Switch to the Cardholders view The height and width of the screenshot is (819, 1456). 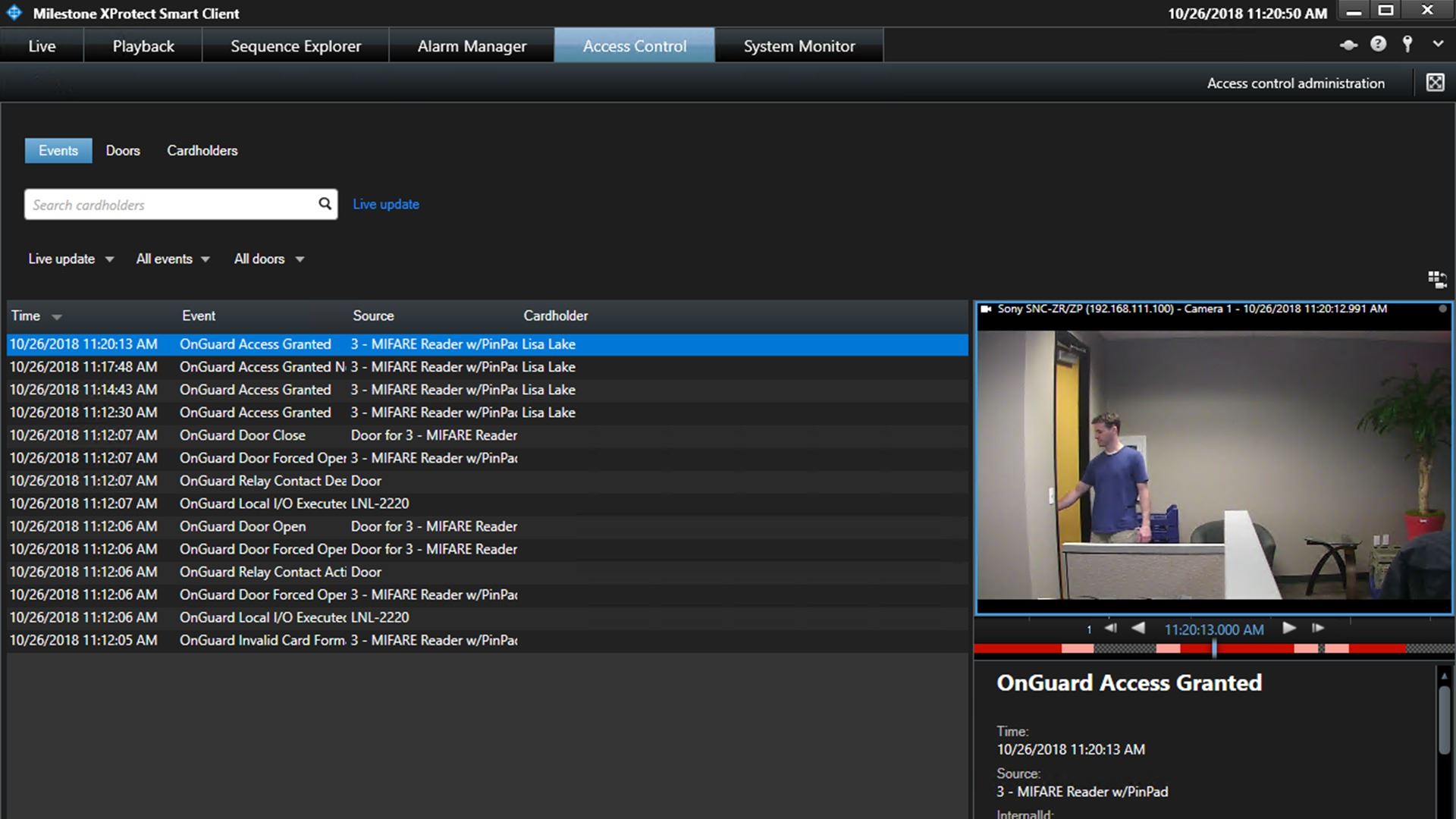(x=202, y=150)
